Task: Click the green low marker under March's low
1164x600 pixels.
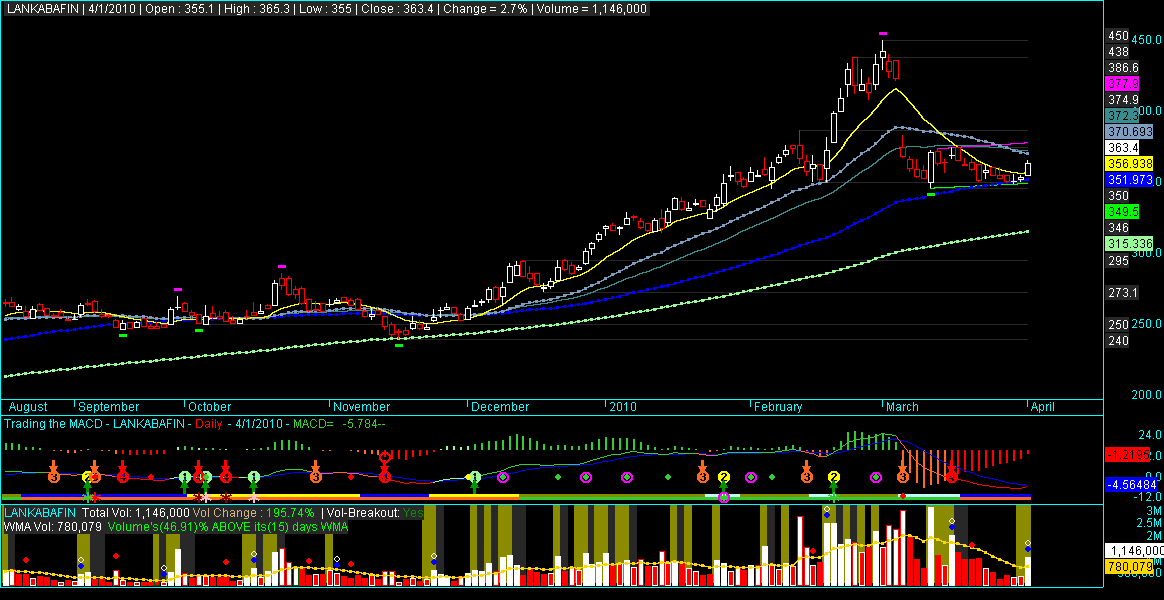Action: tap(931, 195)
